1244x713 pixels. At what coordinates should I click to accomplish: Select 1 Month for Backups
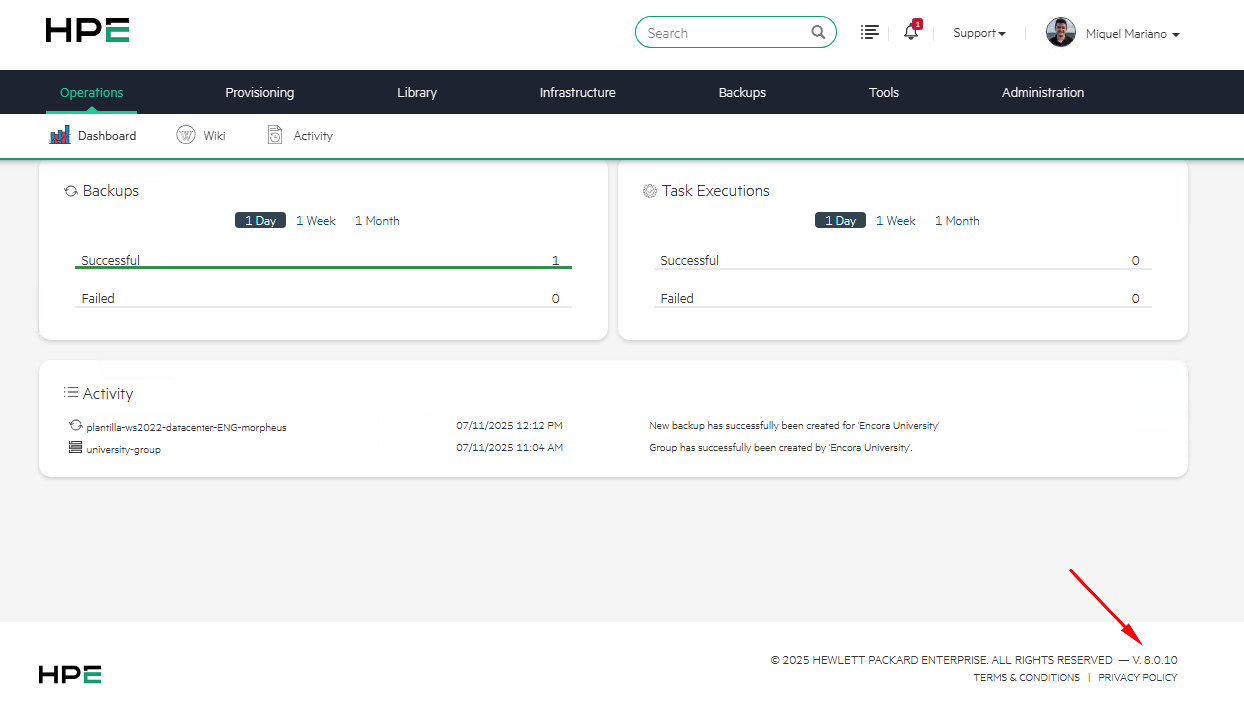click(x=377, y=221)
